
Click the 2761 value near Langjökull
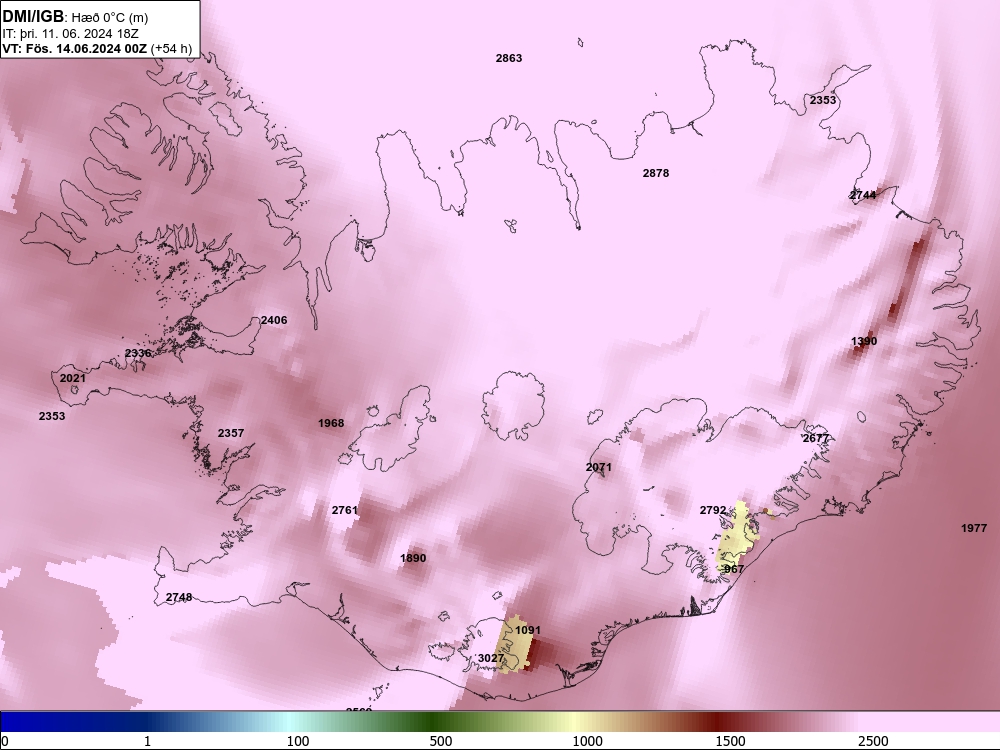[x=345, y=510]
